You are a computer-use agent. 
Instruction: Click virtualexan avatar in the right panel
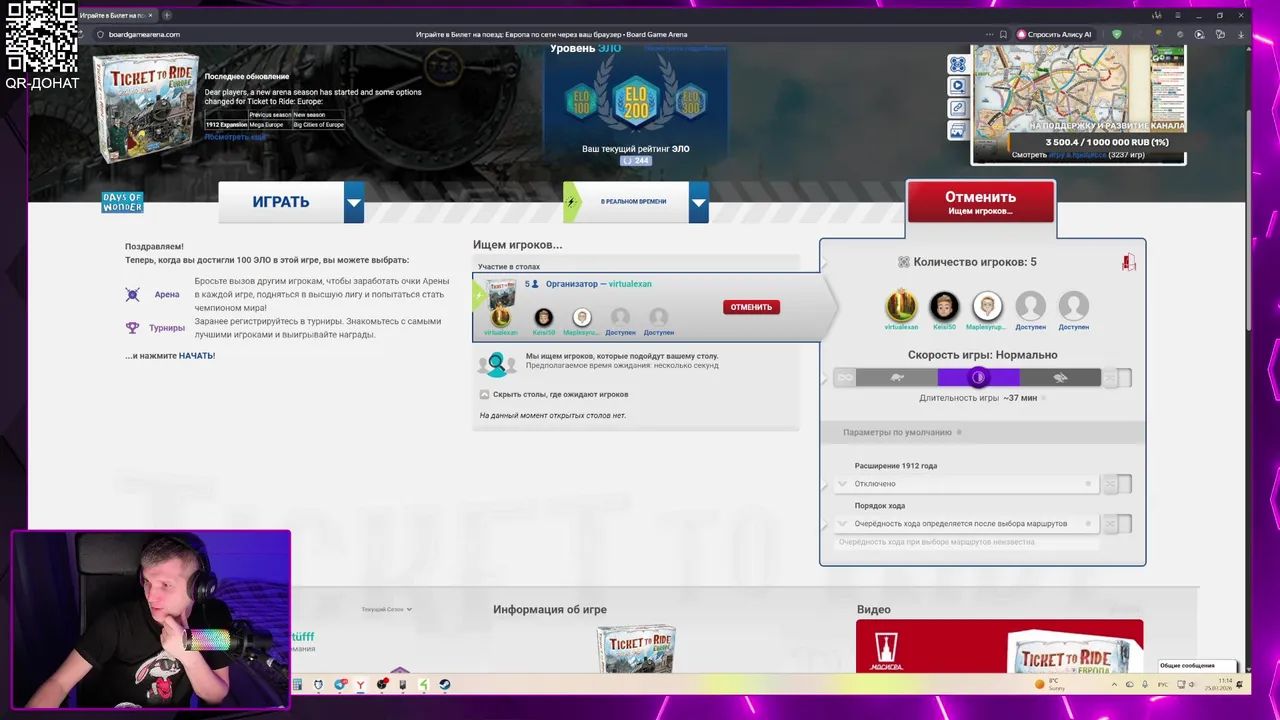(x=901, y=306)
